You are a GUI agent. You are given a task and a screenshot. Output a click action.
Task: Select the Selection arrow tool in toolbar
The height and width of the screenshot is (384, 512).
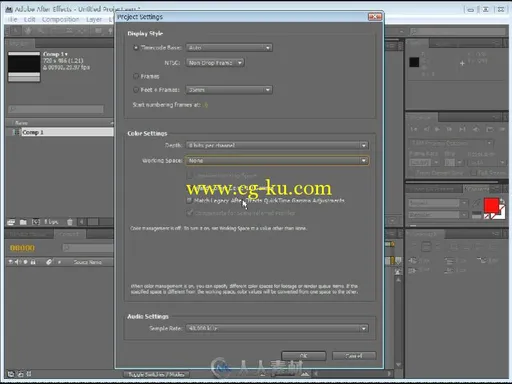click(16, 31)
